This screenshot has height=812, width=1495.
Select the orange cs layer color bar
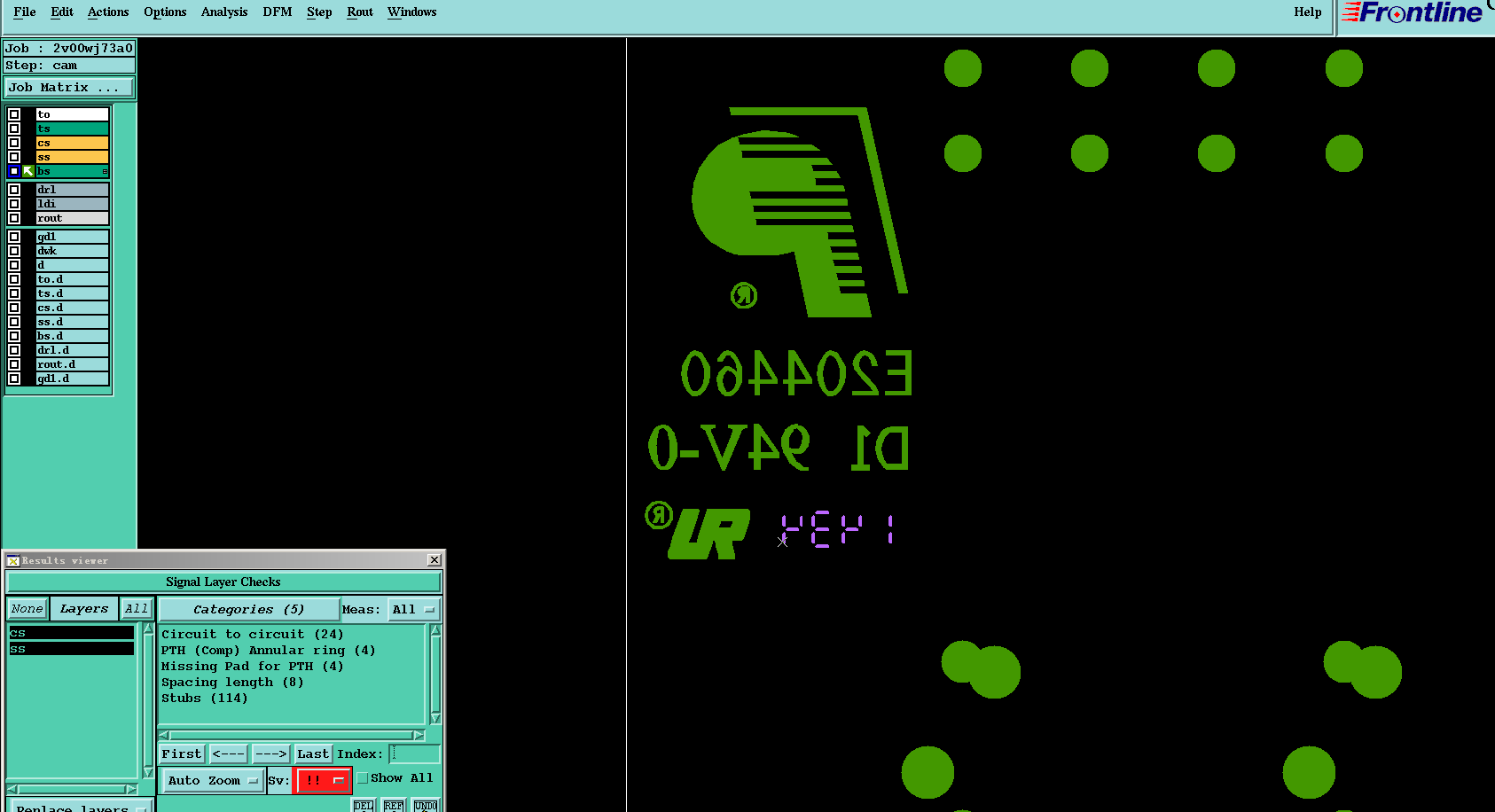click(72, 143)
